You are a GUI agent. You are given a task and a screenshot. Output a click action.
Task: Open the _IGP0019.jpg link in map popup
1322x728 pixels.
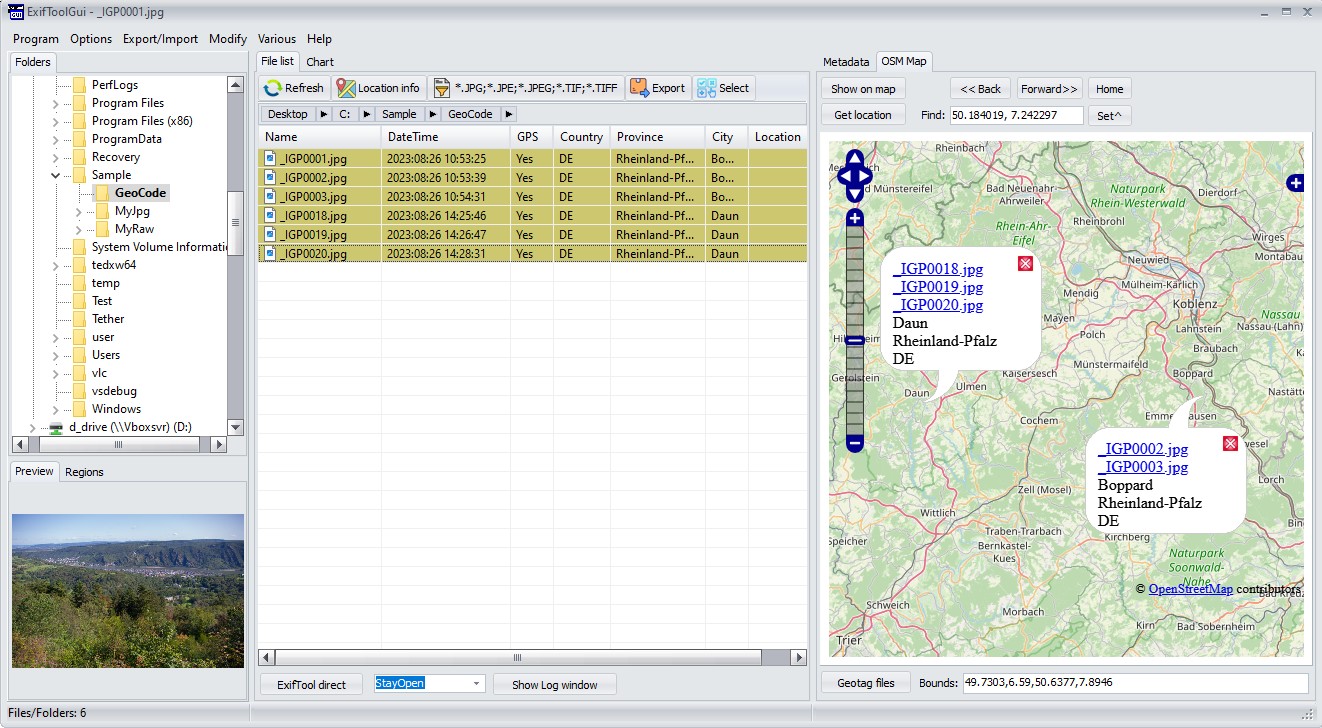[x=938, y=287]
